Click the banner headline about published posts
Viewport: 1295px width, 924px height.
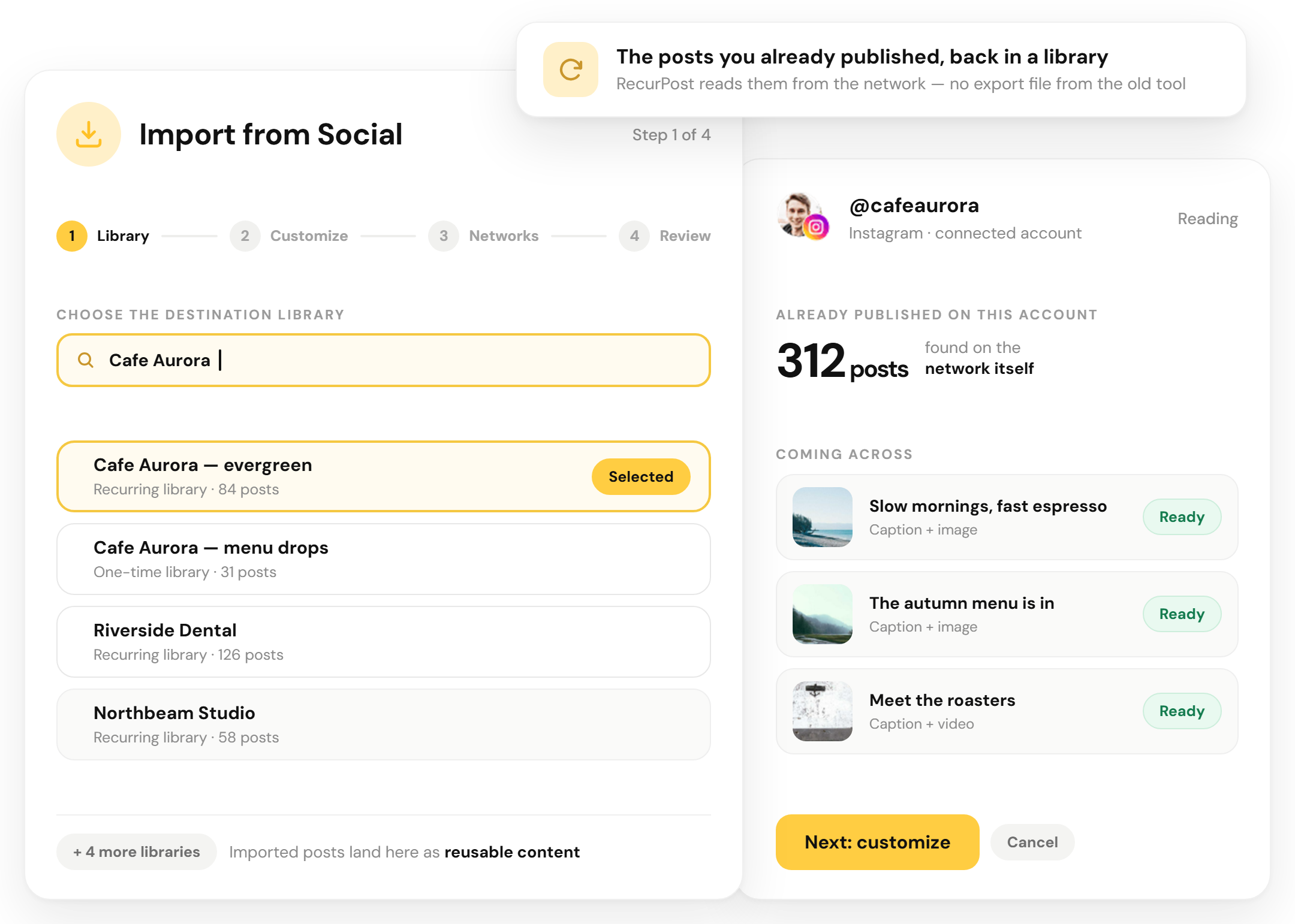(x=862, y=57)
